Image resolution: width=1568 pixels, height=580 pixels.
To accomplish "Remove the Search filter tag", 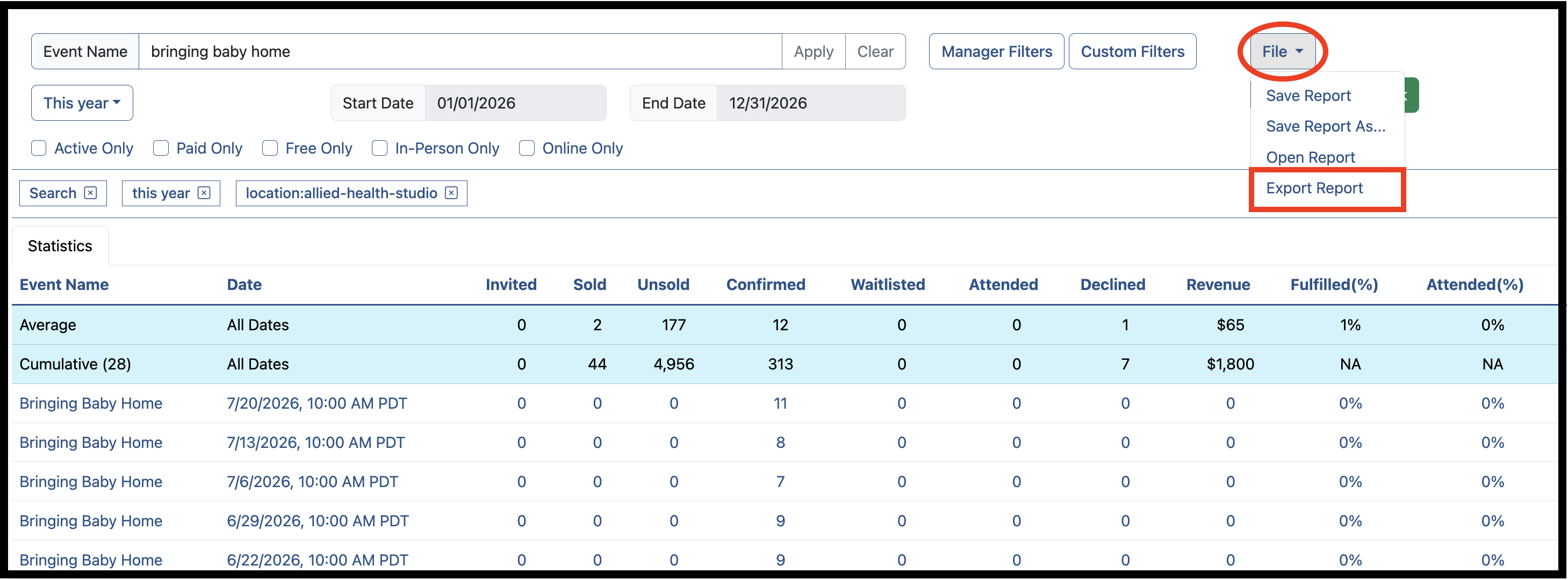I will click(90, 193).
